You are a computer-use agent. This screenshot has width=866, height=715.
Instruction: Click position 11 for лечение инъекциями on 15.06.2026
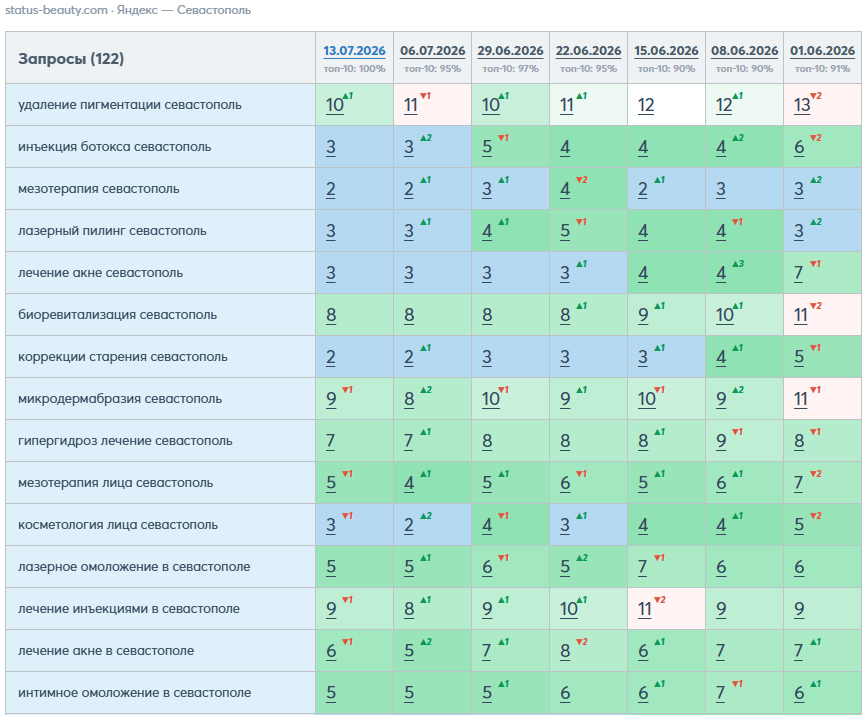[x=645, y=609]
